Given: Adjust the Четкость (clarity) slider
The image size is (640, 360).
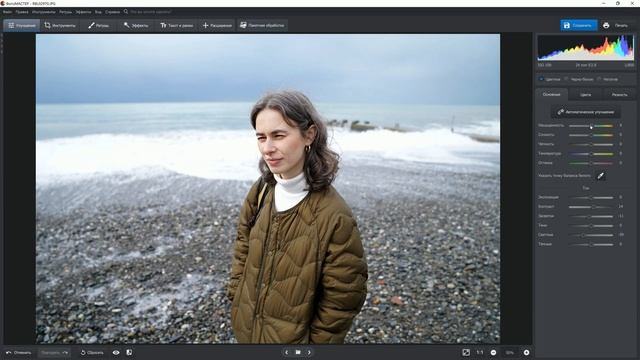Looking at the screenshot, I should coord(591,144).
